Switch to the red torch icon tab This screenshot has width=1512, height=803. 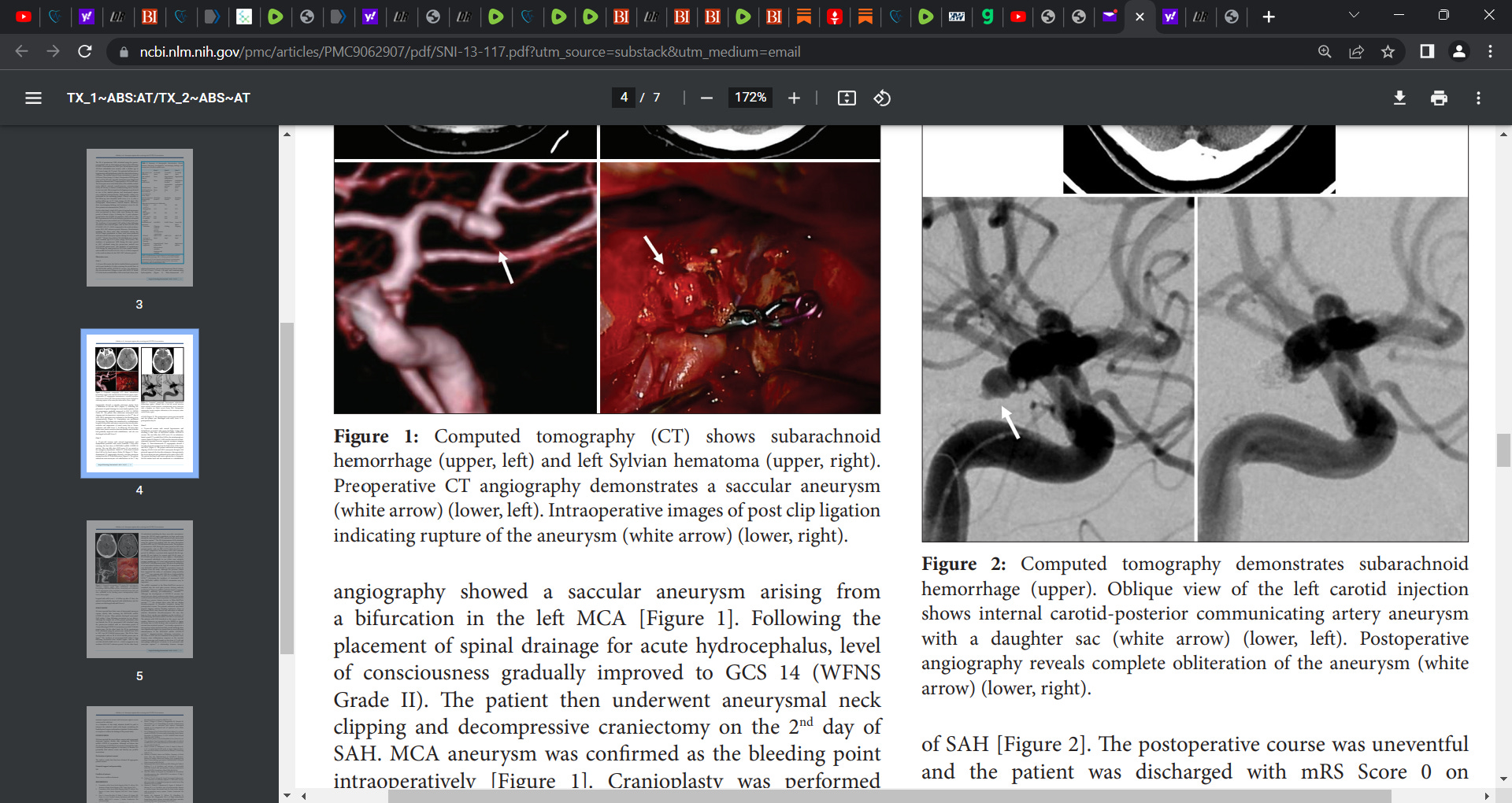coord(835,17)
